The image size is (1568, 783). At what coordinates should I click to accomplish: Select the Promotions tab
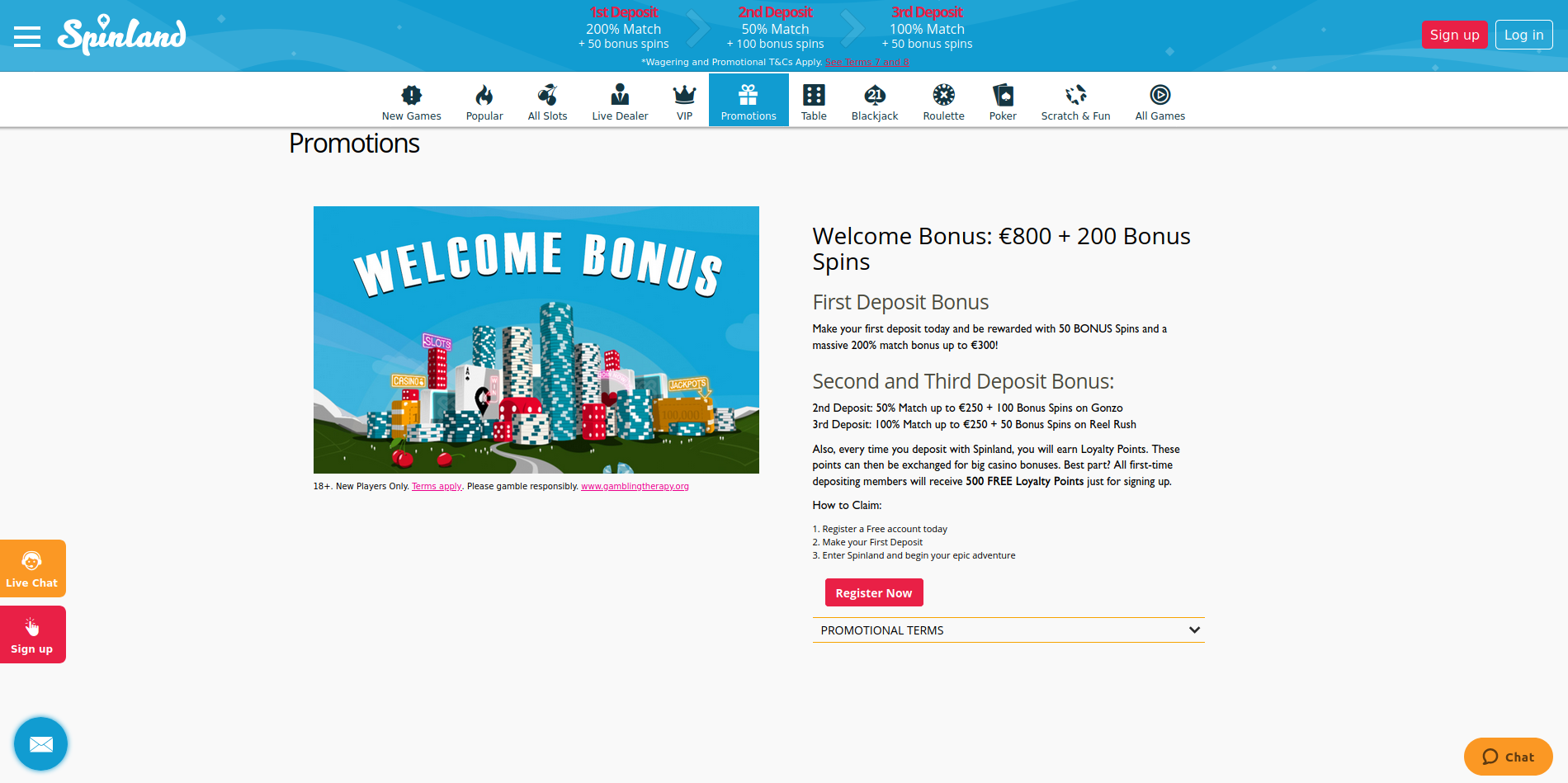749,101
